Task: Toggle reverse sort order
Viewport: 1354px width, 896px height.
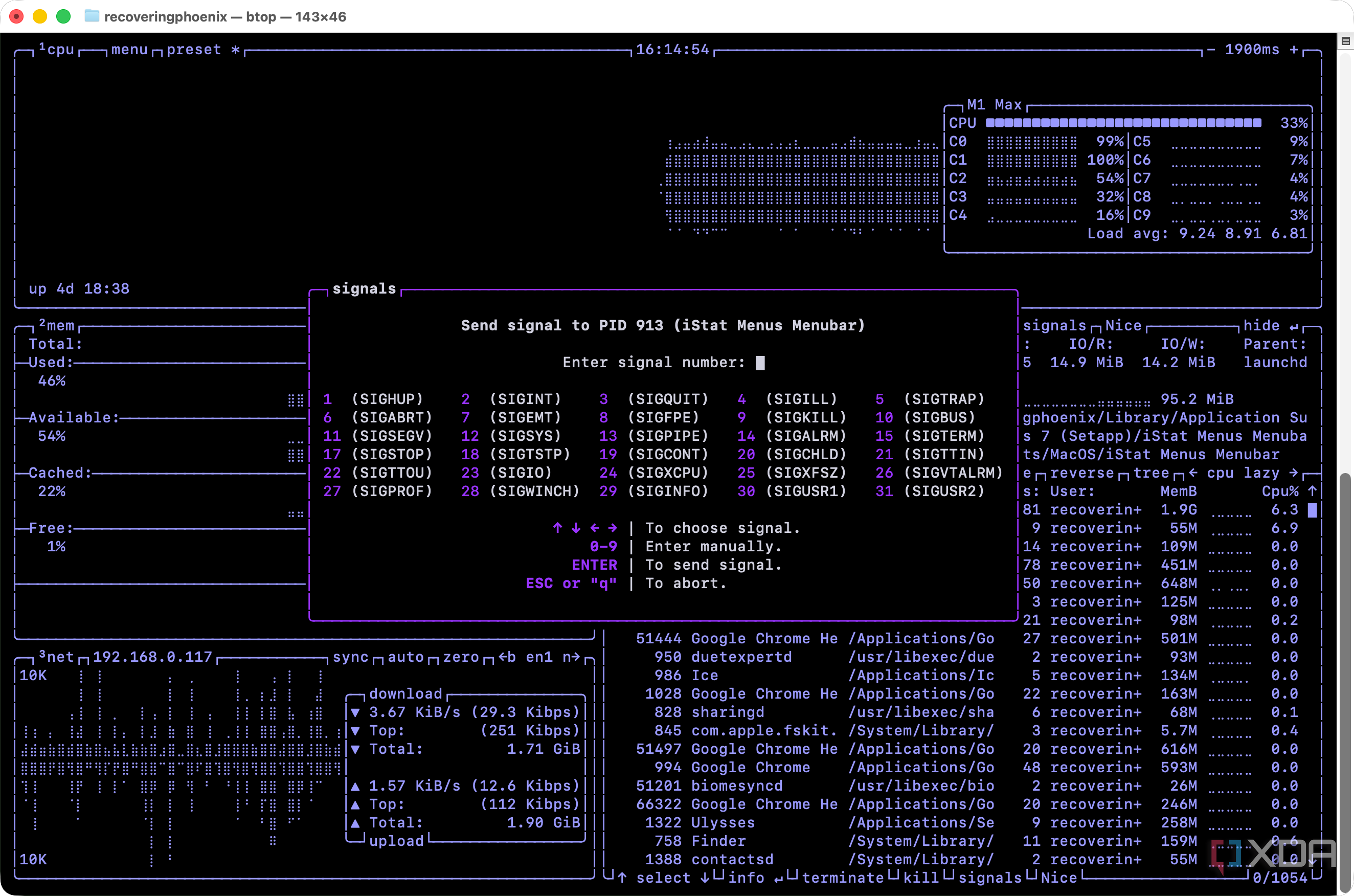Action: click(1082, 473)
